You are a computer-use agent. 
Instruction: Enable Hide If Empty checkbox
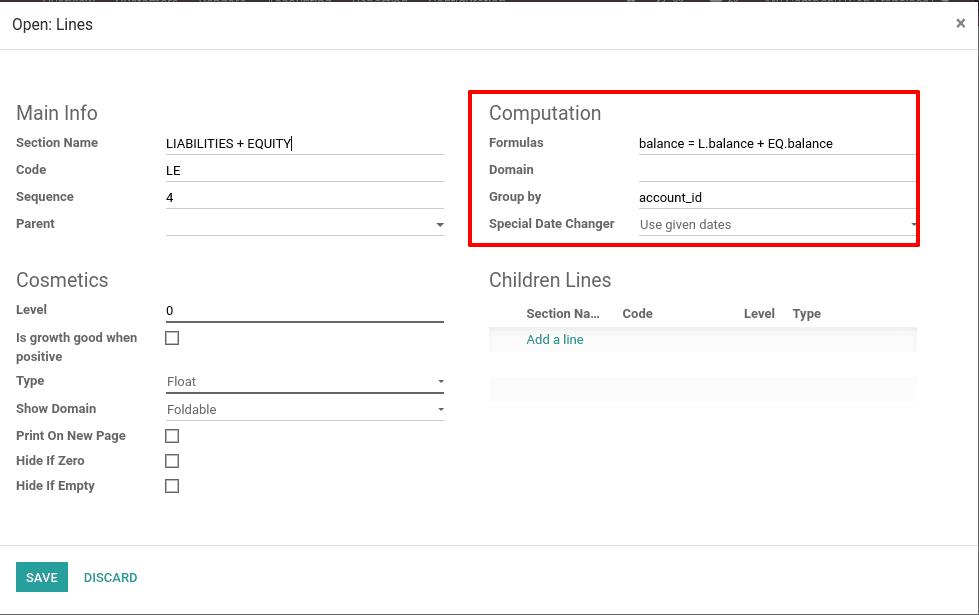click(x=172, y=486)
